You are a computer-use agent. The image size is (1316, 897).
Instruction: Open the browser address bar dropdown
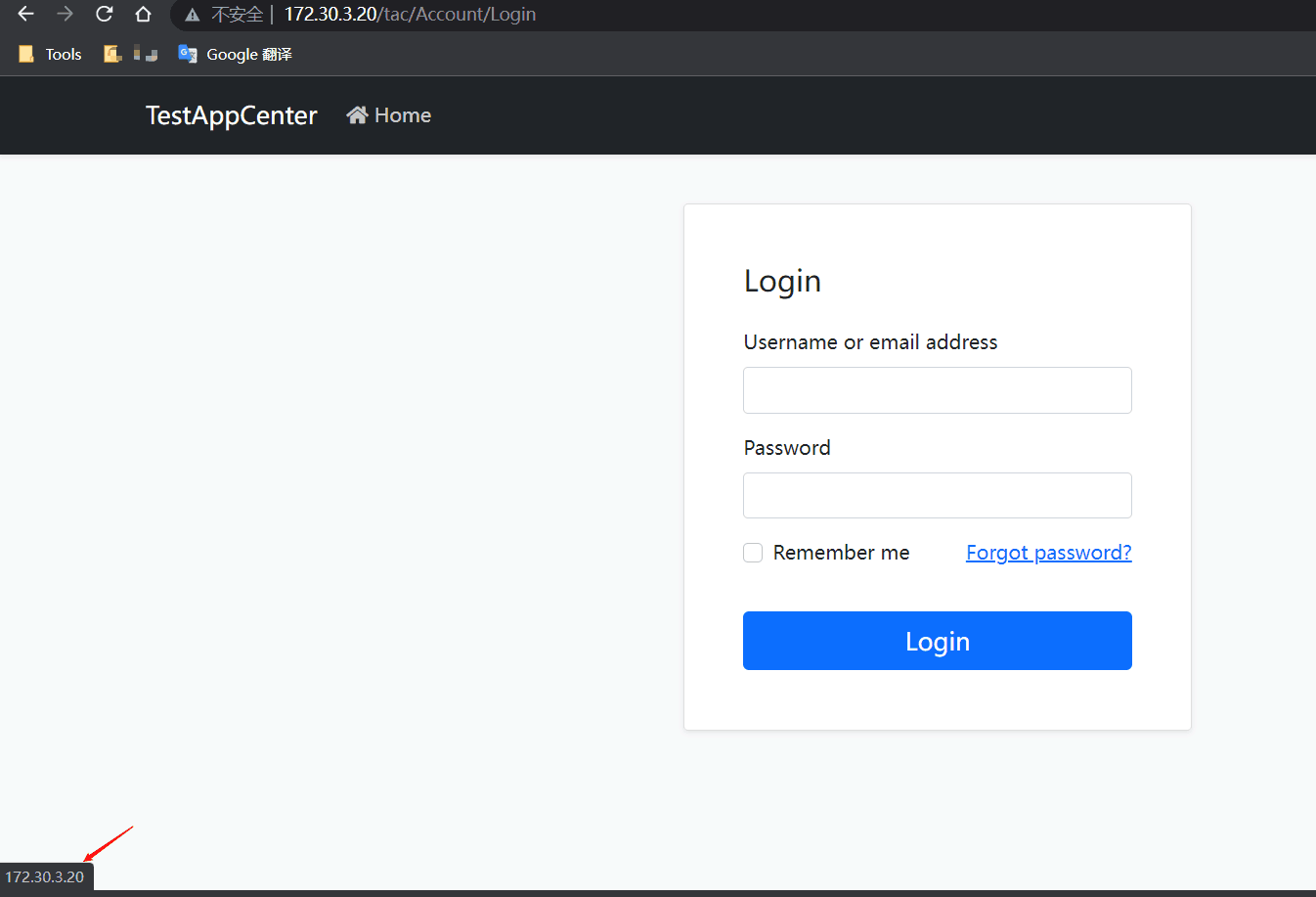click(411, 15)
